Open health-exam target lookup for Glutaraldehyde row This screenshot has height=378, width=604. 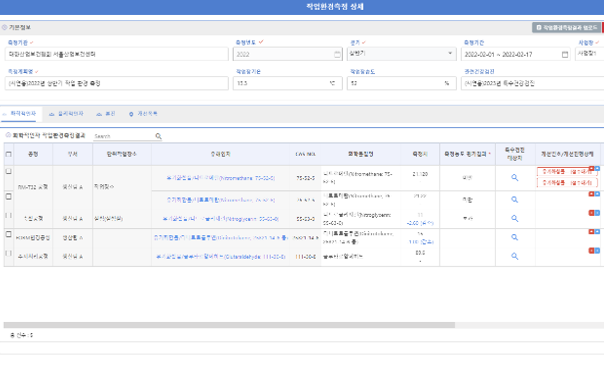(514, 256)
